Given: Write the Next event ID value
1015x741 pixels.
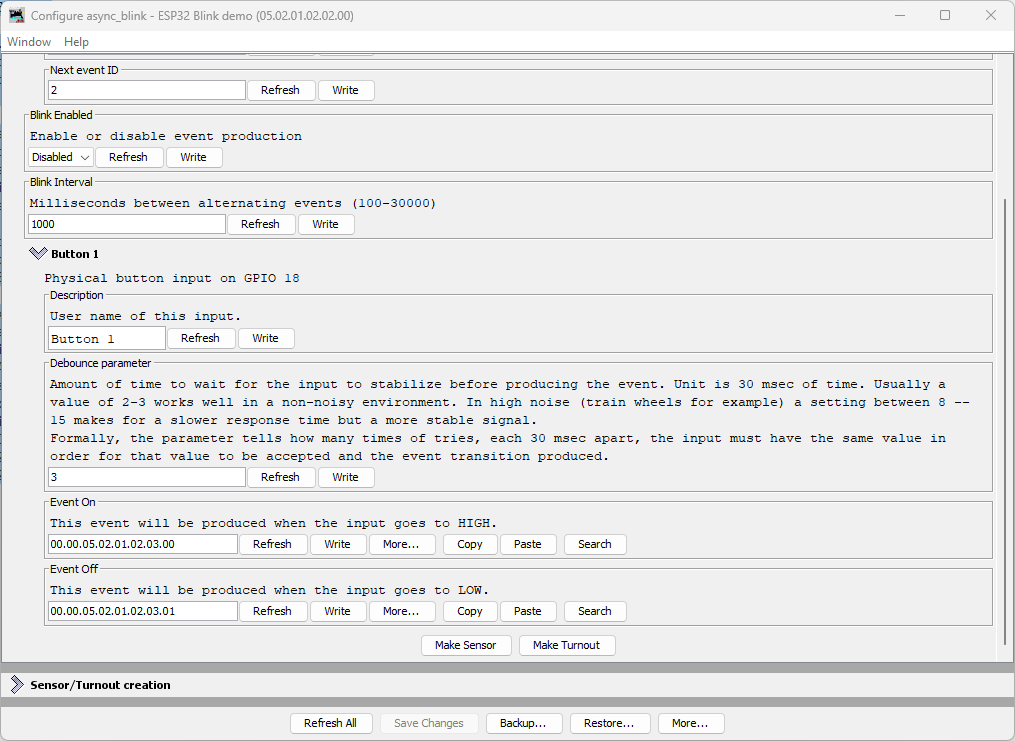Looking at the screenshot, I should coord(346,89).
